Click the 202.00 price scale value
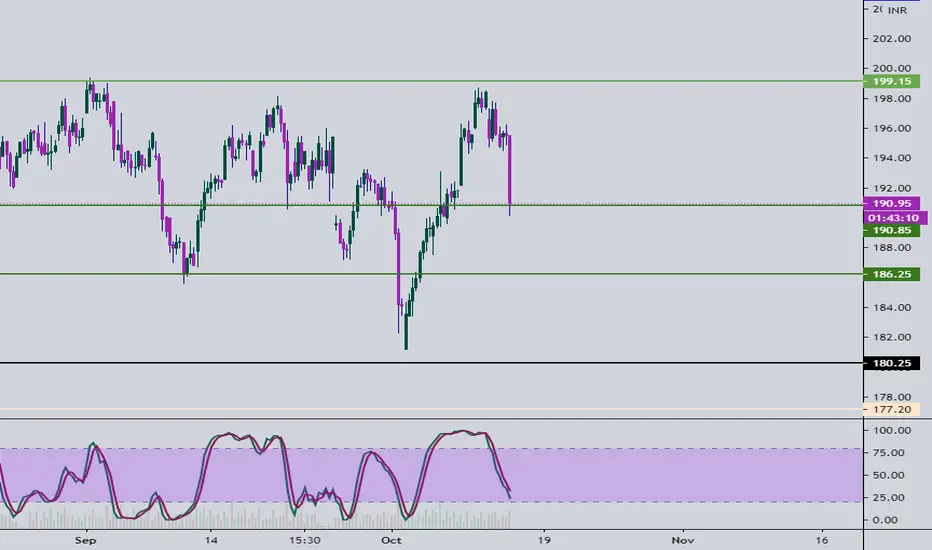932x550 pixels. point(892,39)
